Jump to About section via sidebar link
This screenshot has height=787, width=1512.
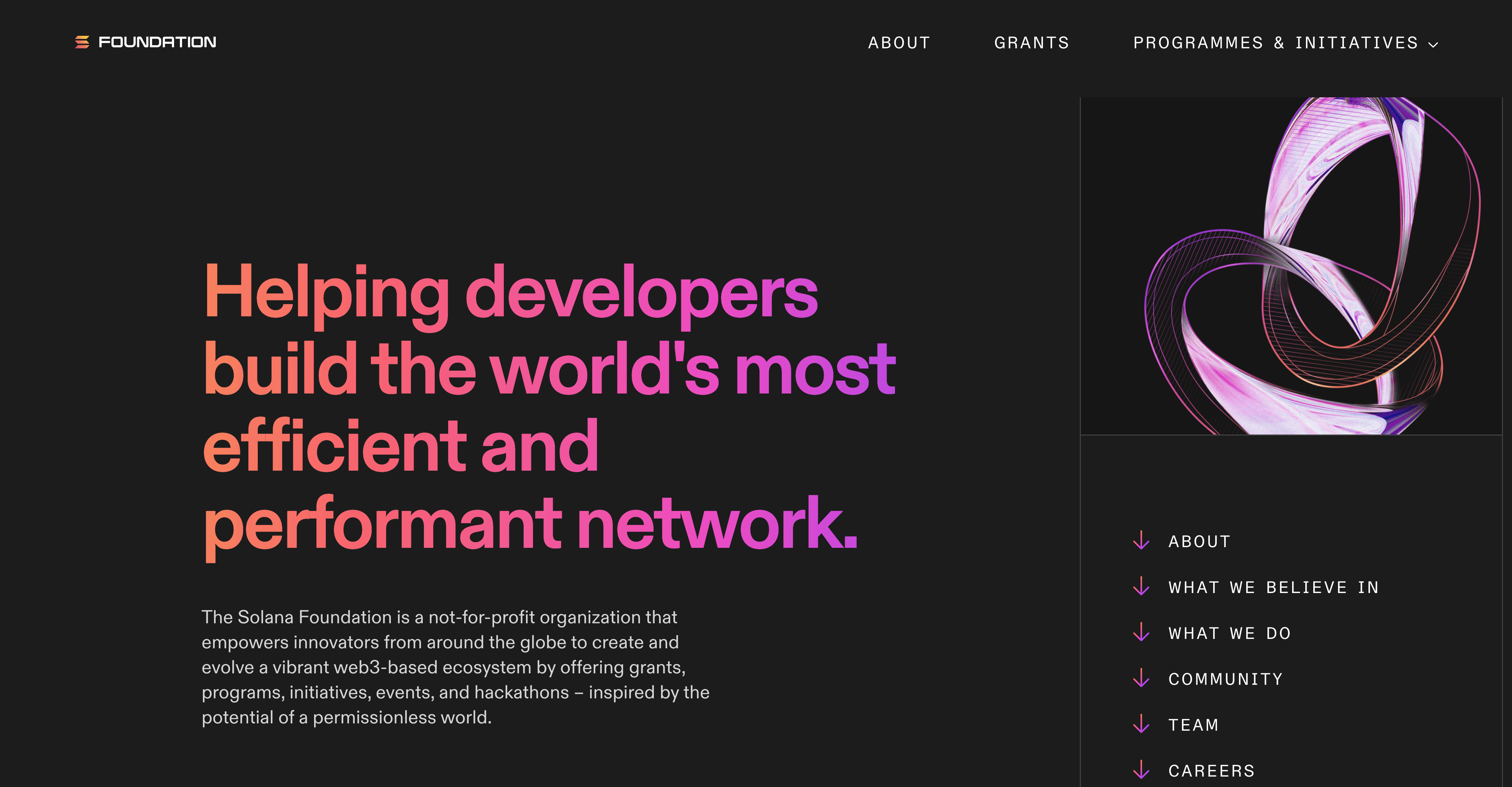[1199, 542]
